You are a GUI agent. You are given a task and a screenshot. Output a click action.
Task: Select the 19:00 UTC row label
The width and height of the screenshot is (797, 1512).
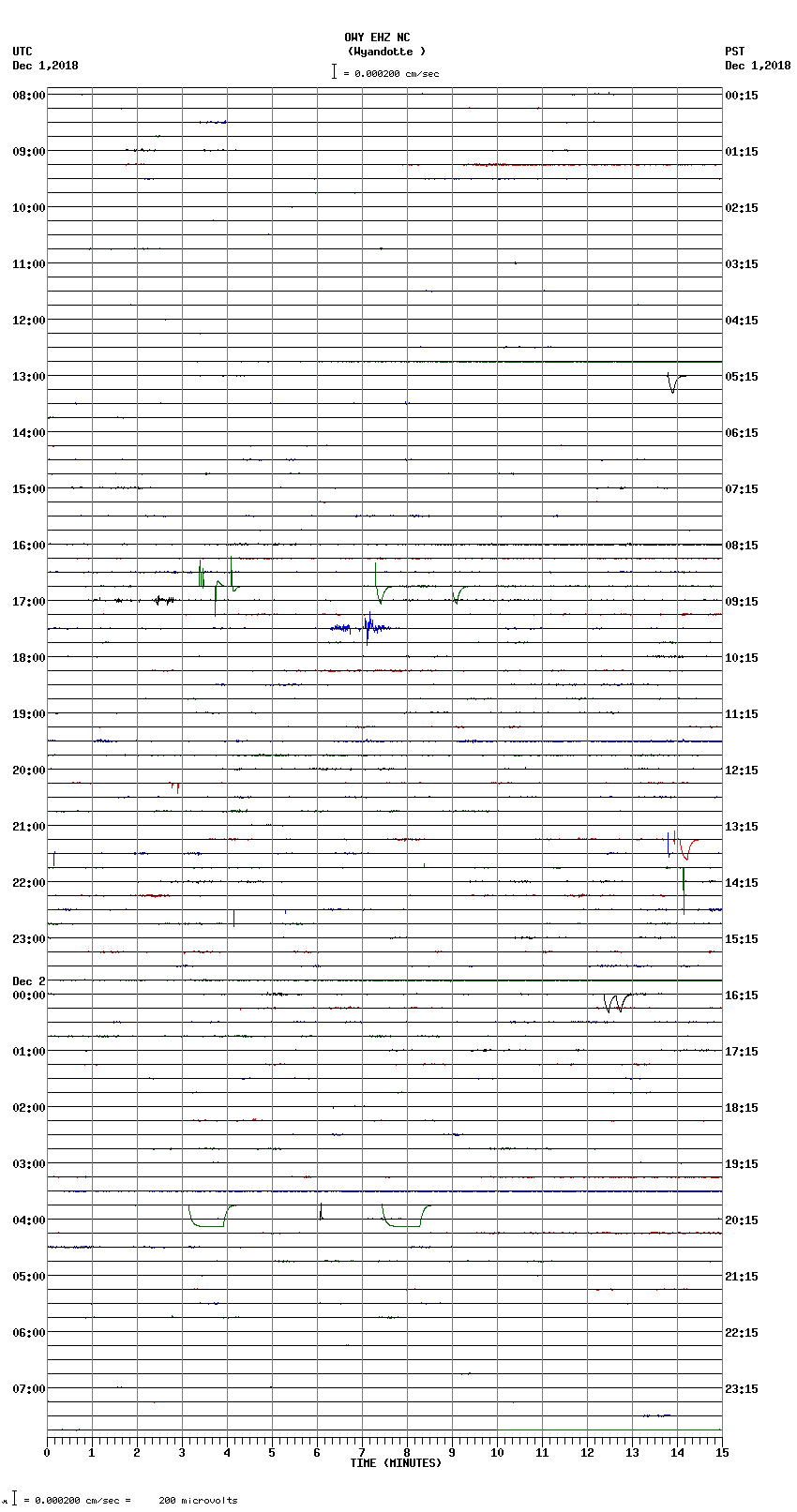(29, 714)
